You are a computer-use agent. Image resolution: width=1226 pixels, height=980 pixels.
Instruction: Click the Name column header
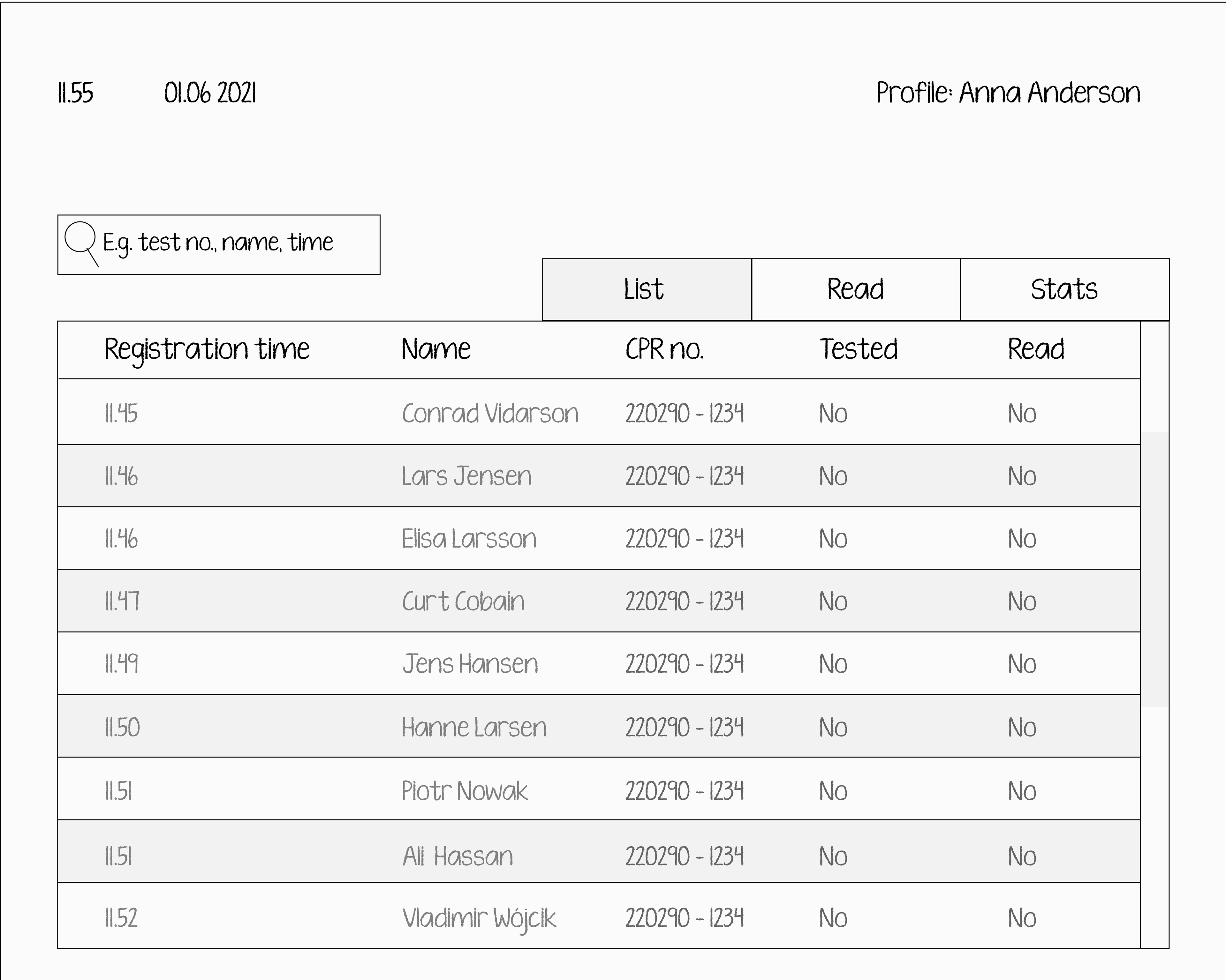(x=436, y=349)
